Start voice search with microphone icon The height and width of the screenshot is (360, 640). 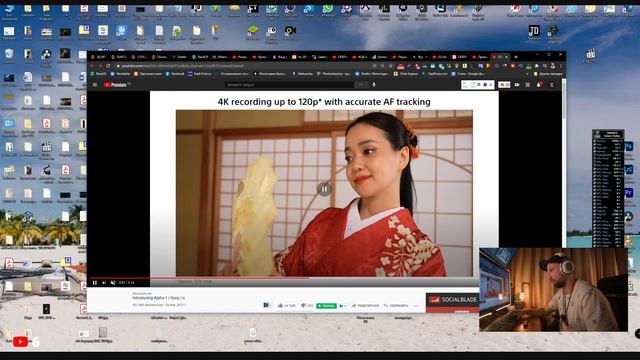click(374, 85)
